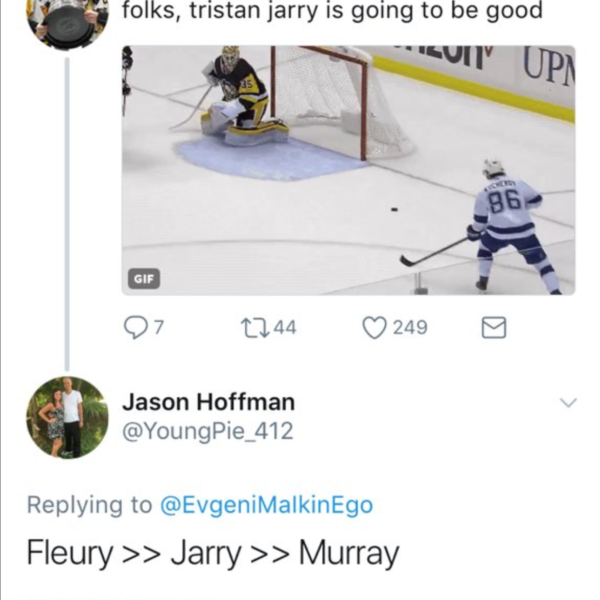Tap the reply speech bubble icon
The image size is (600, 600).
(136, 327)
